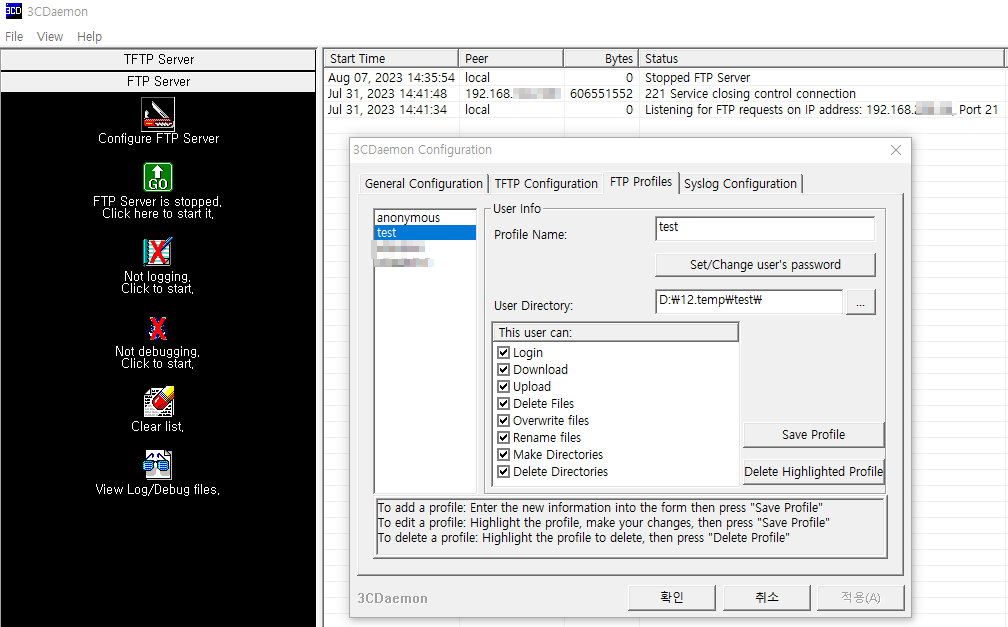Viewport: 1008px width, 627px height.
Task: Select the anonymous profile in the list
Action: point(425,217)
